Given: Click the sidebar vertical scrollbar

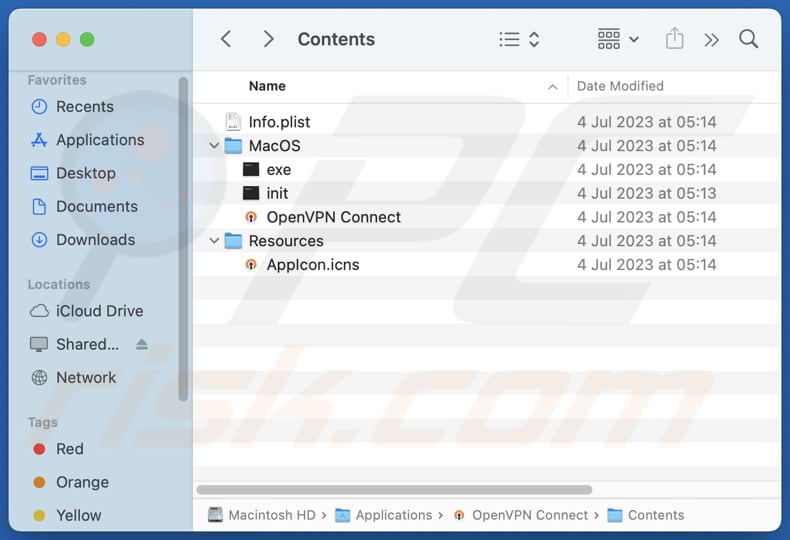Looking at the screenshot, I should (x=183, y=239).
